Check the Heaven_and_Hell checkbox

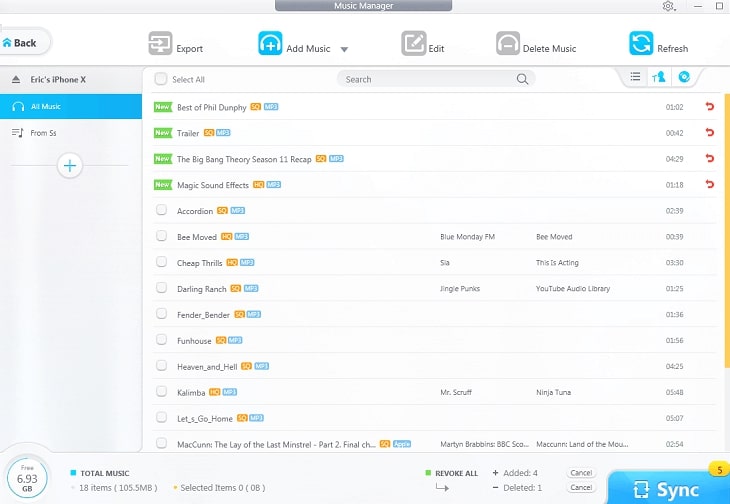coord(162,366)
